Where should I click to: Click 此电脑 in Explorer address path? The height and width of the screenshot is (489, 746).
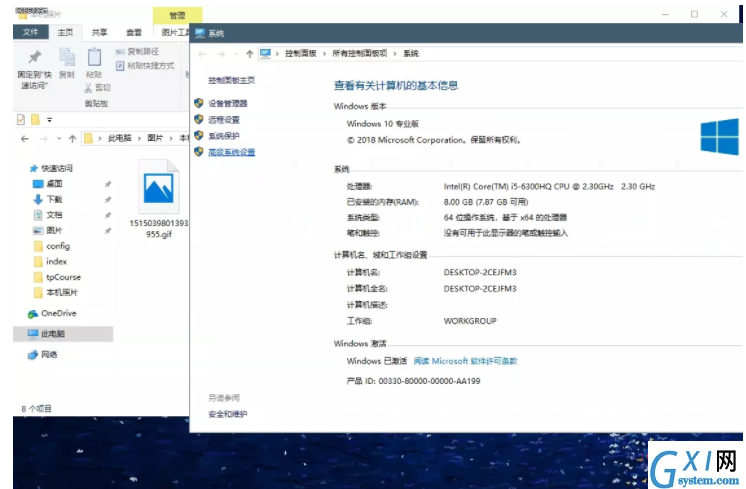pos(119,138)
